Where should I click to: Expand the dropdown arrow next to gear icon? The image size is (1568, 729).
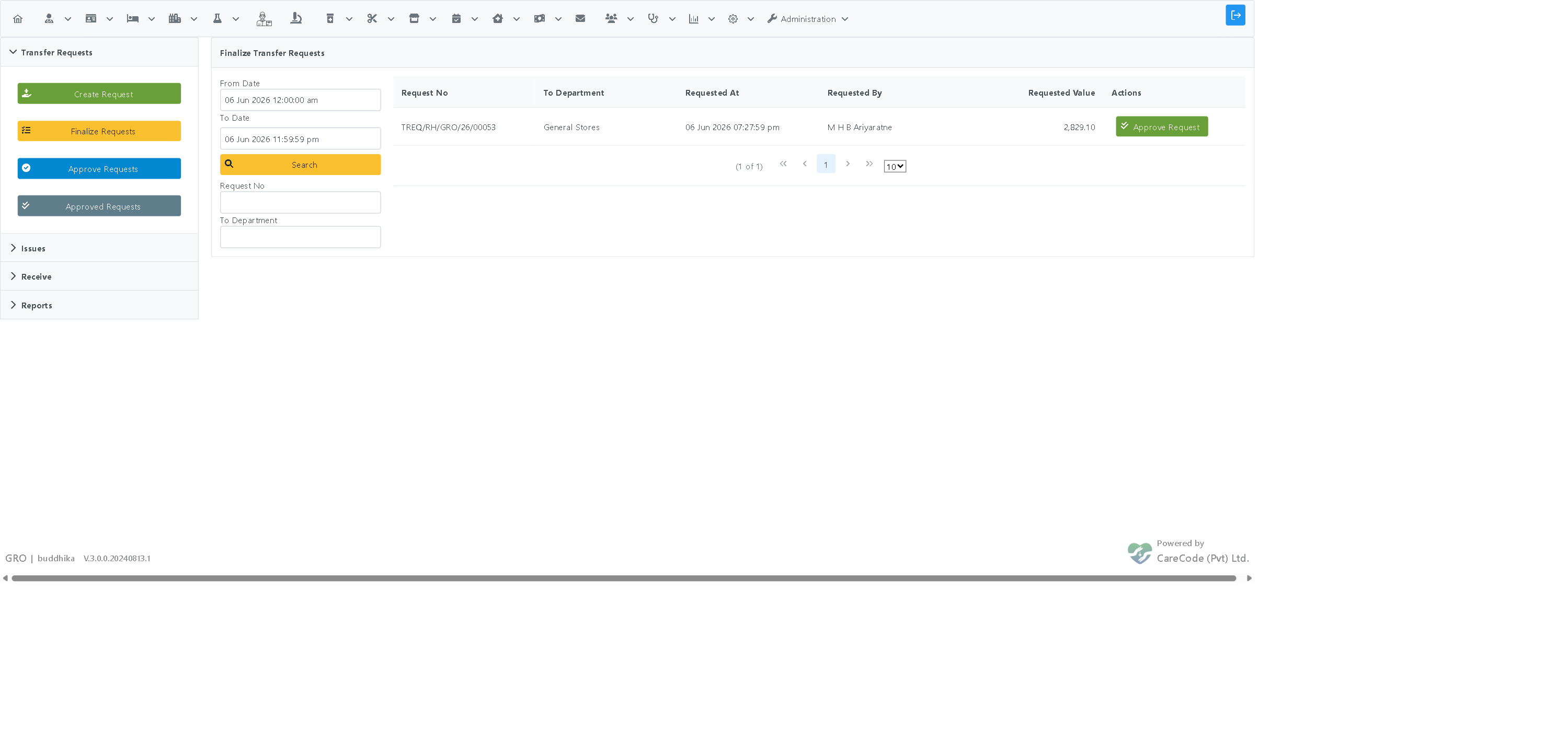coord(750,19)
